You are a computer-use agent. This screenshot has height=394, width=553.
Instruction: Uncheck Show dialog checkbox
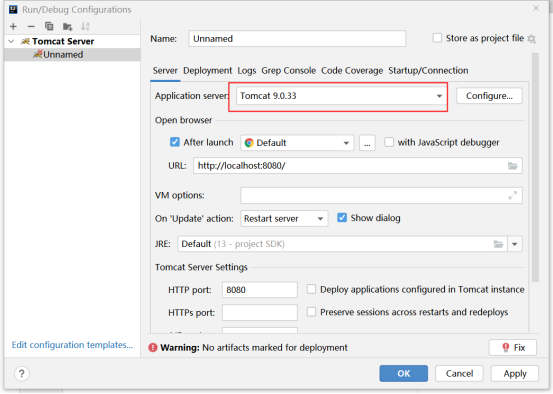(x=342, y=217)
